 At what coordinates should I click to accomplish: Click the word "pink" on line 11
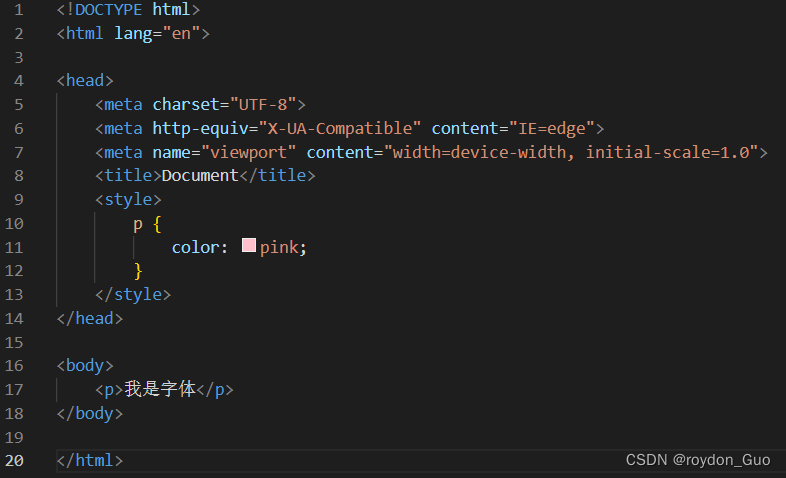[x=279, y=248]
